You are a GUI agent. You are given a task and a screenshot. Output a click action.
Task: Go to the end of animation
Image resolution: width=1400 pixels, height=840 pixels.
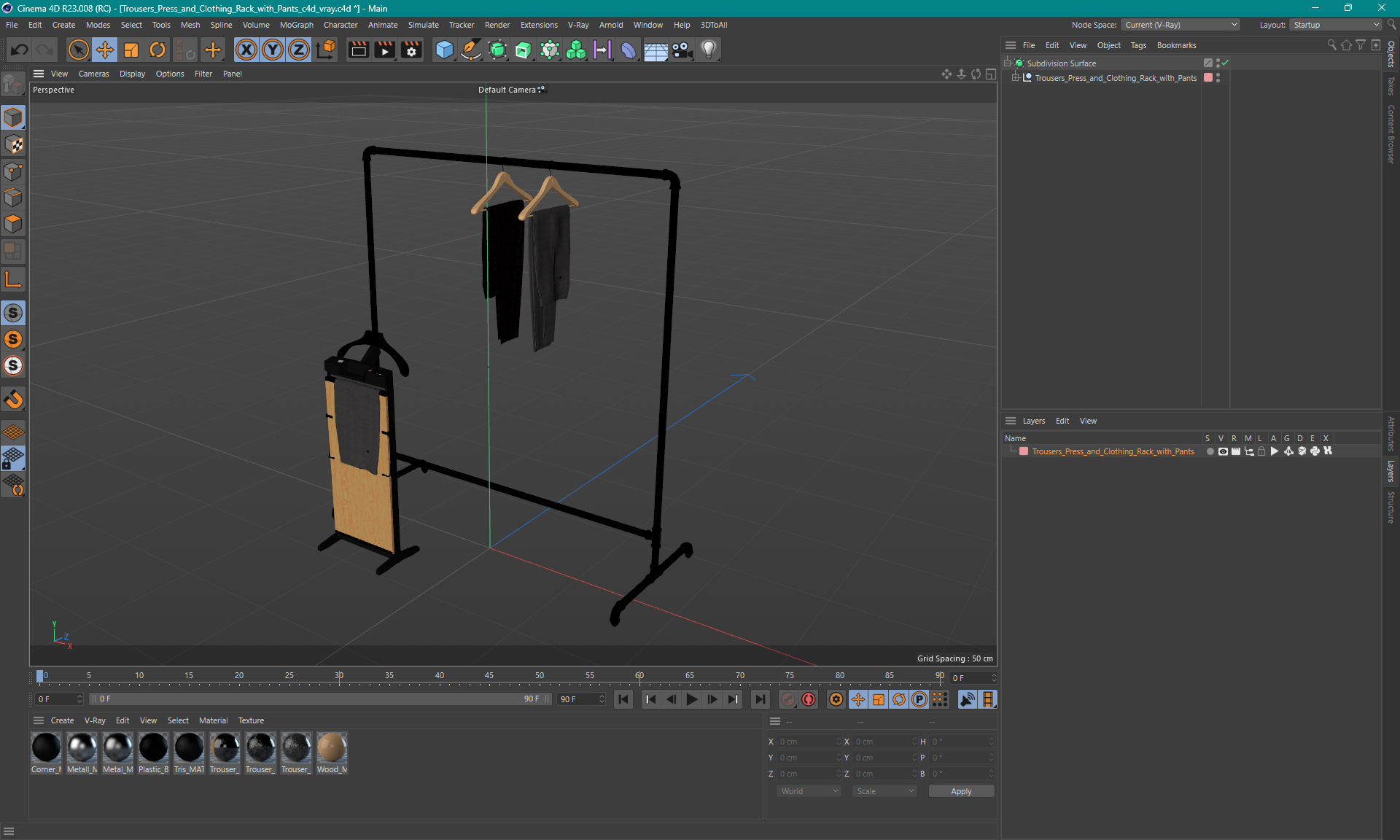click(760, 699)
